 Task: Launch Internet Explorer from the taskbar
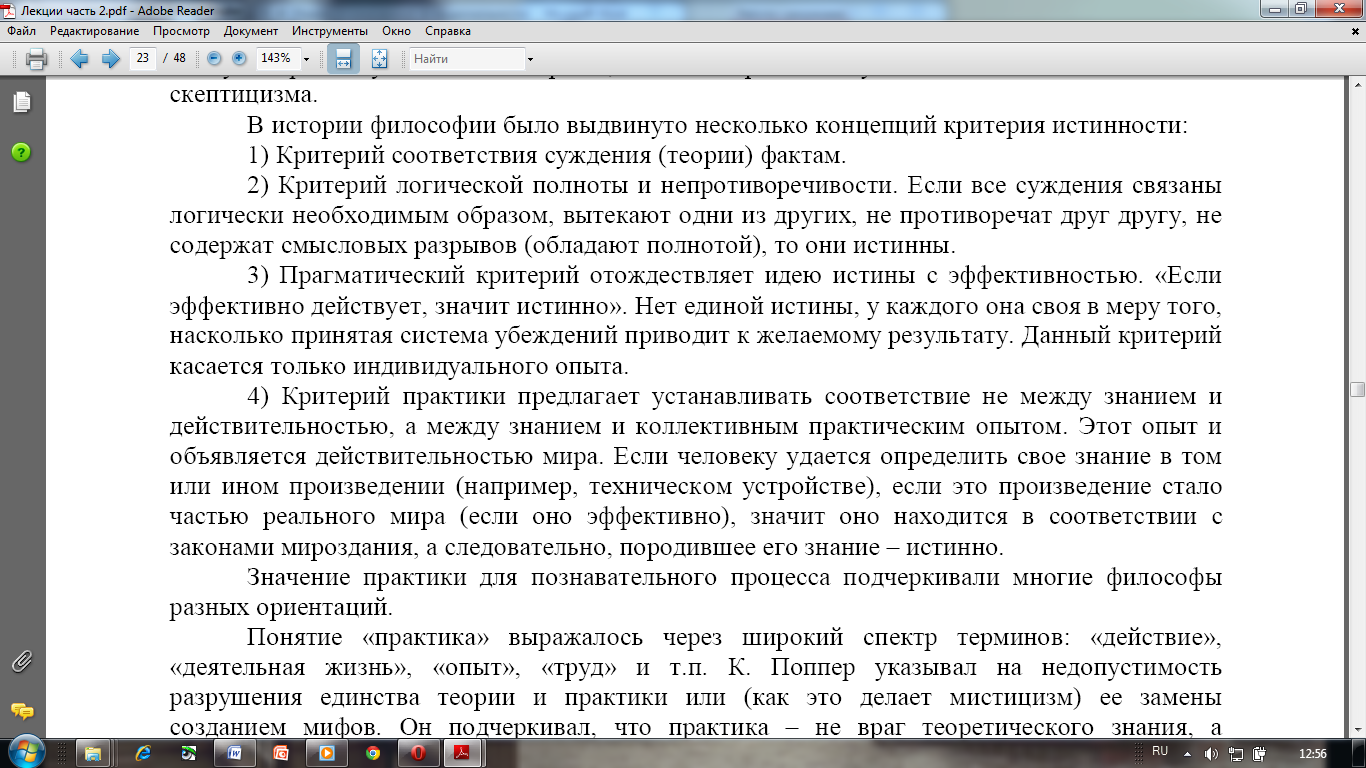[x=142, y=752]
